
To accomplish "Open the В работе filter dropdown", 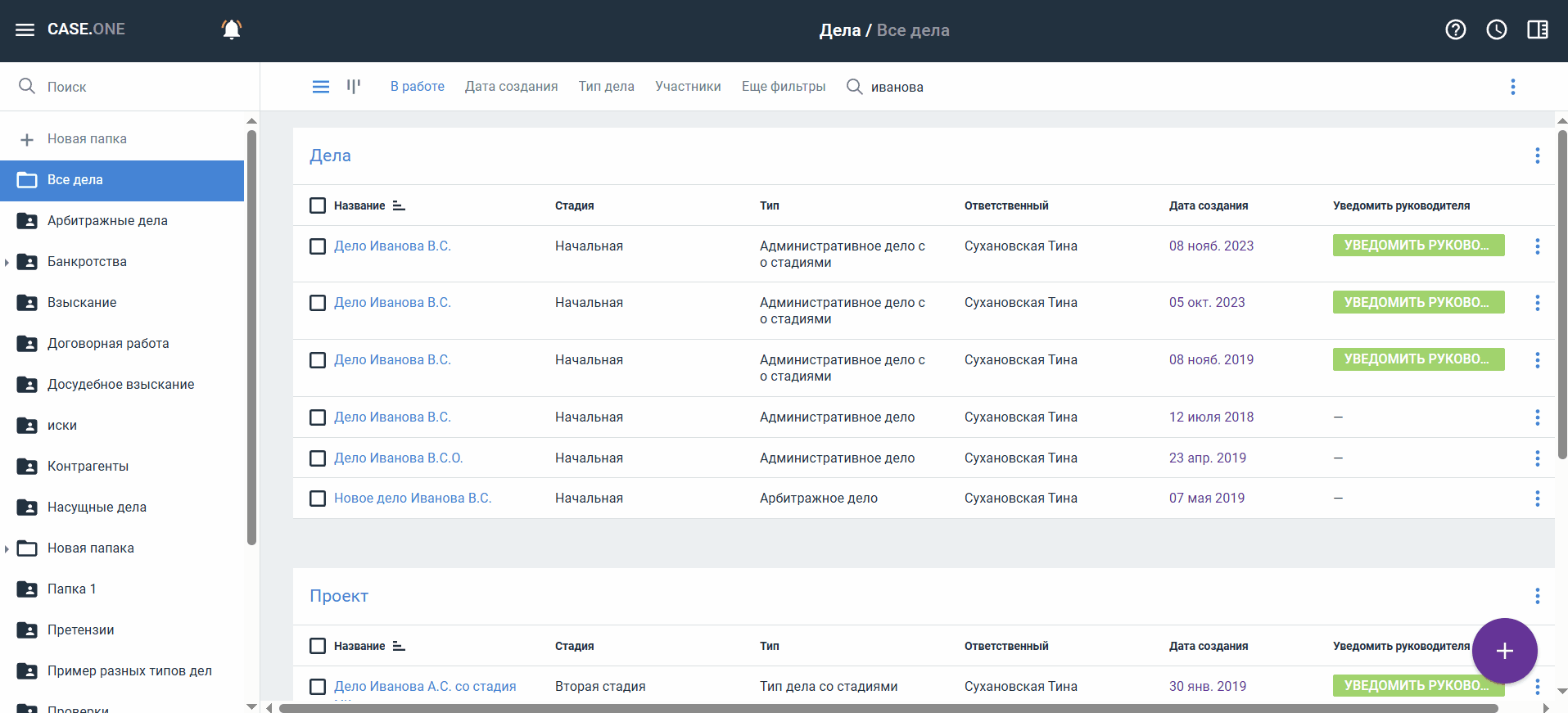I will 418,87.
